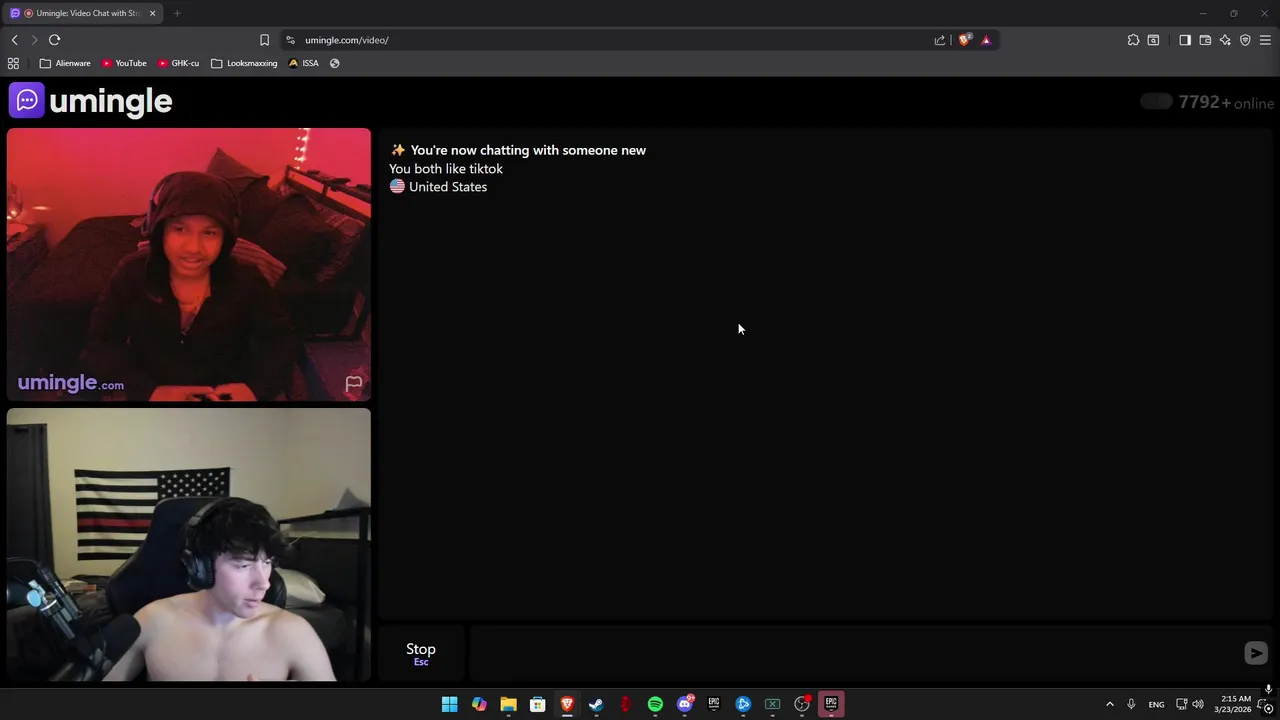
Task: Open Discord from the taskbar
Action: [685, 704]
